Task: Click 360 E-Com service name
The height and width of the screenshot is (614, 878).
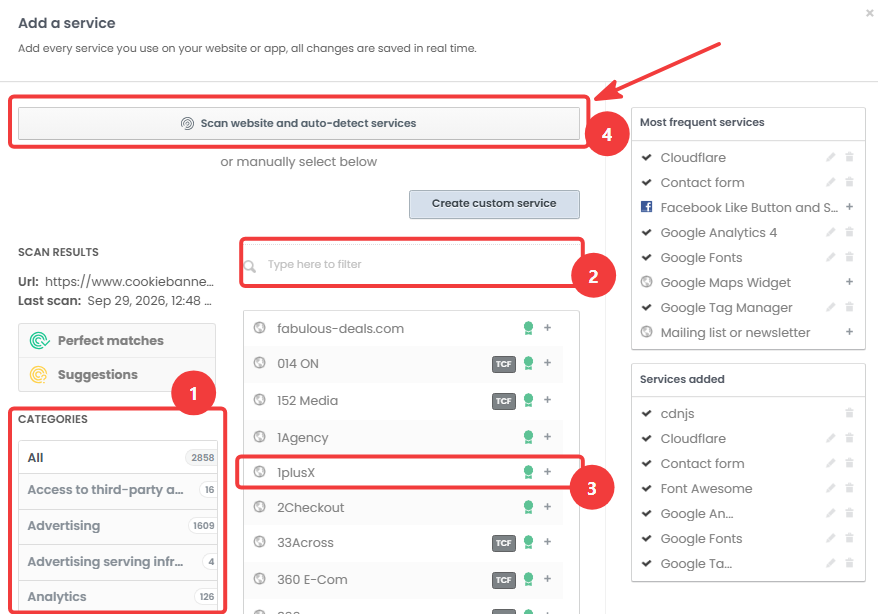Action: (312, 580)
